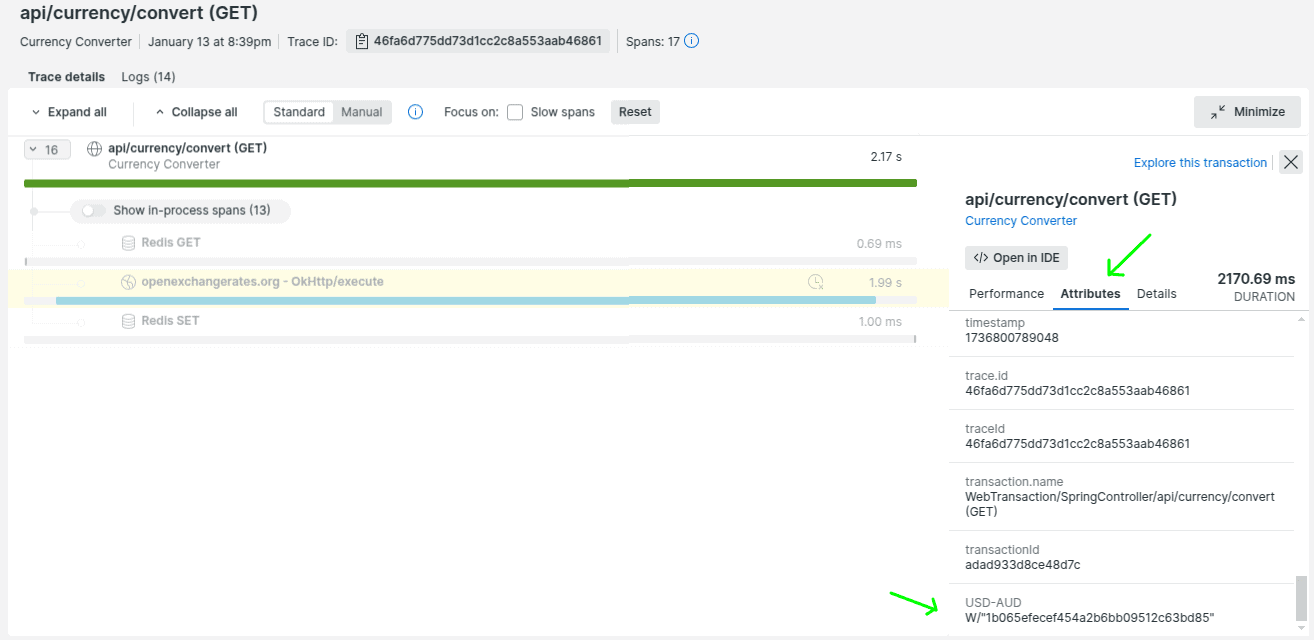Click the clock icon on the OkHttp span row
Screen dimensions: 1314x640
pyautogui.click(x=816, y=282)
